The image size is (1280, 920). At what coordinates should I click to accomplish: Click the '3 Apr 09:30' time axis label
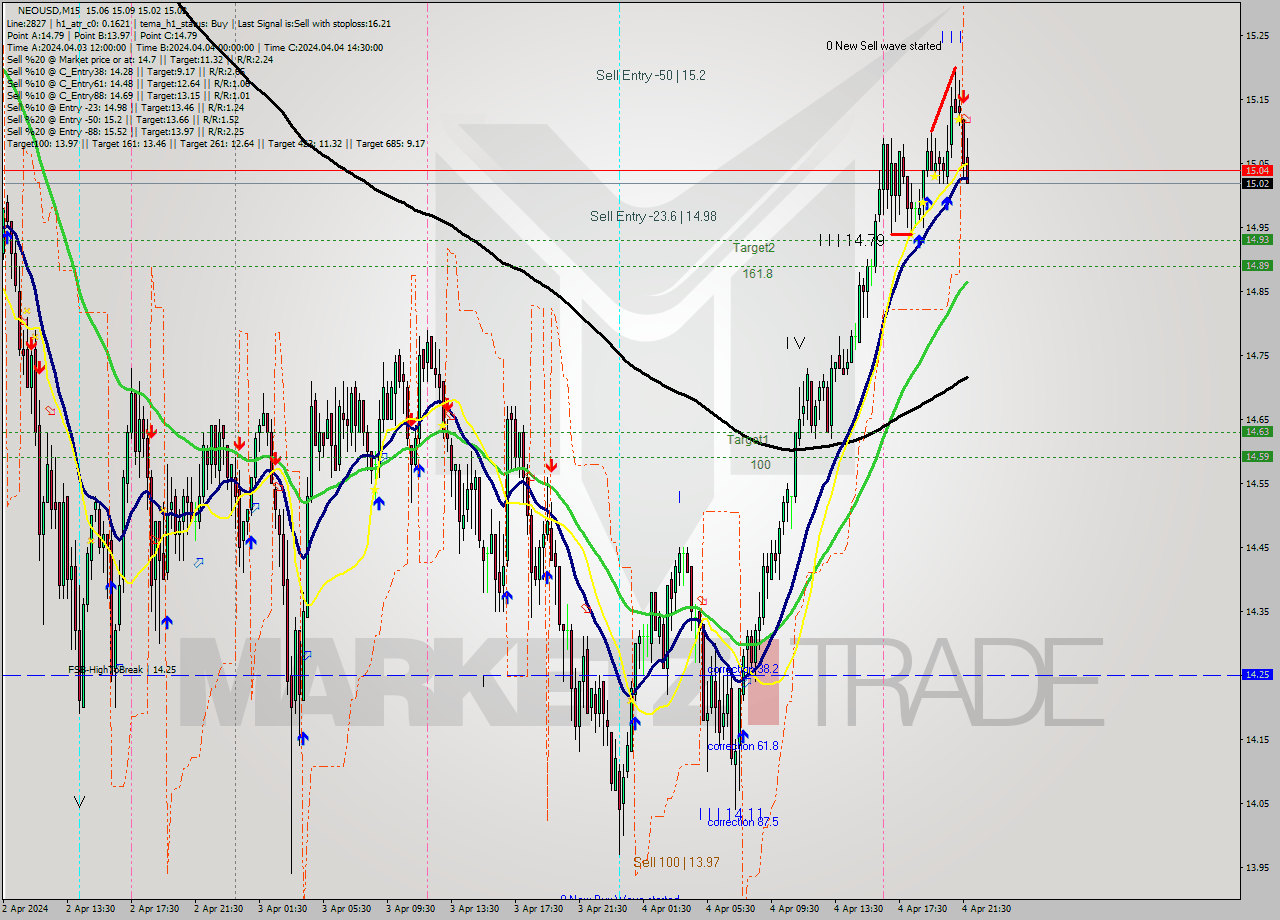pyautogui.click(x=410, y=909)
